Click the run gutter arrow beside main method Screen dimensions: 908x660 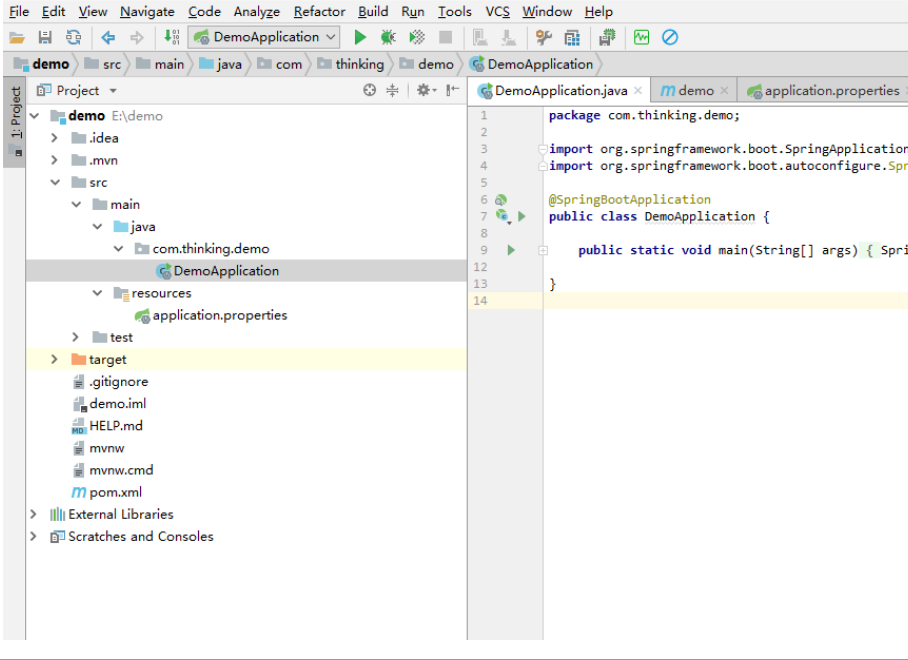coord(511,250)
